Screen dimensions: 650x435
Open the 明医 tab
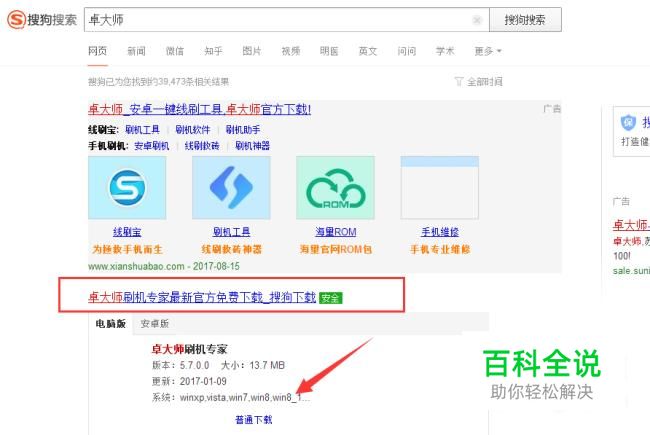(x=329, y=51)
